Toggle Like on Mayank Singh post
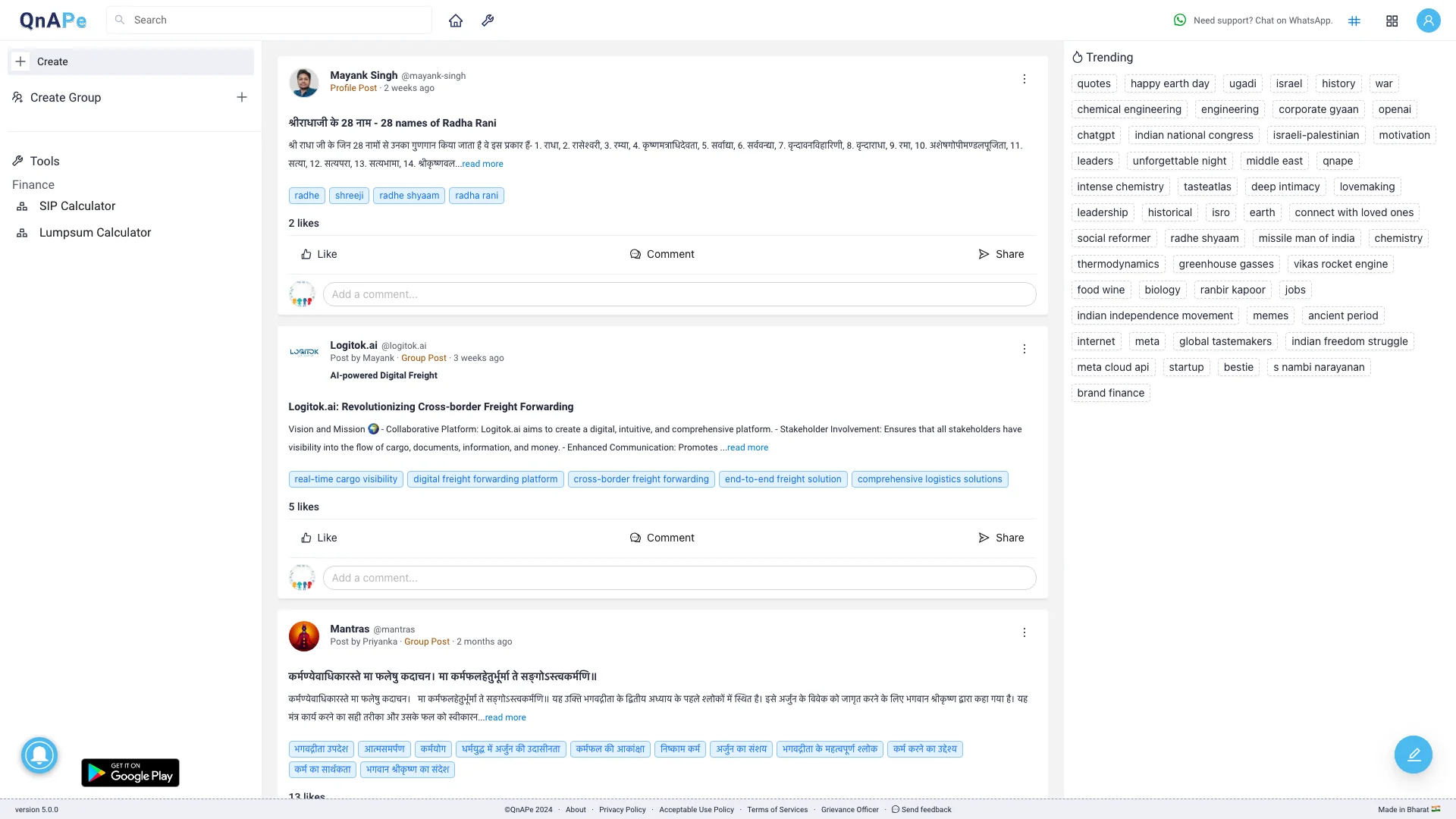The width and height of the screenshot is (1456, 819). 319,254
